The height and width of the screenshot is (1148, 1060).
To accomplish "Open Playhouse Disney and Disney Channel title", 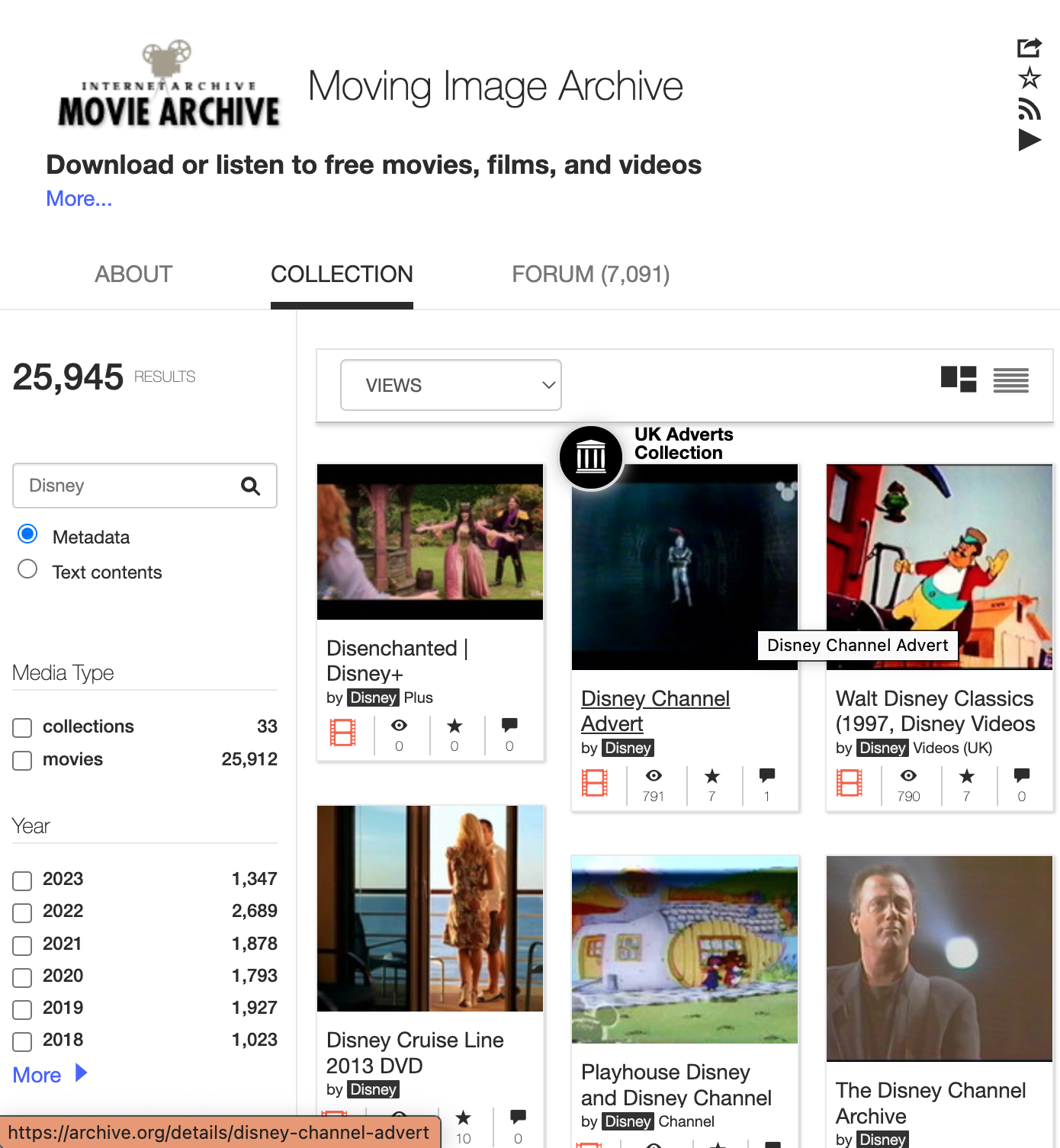I will (676, 1085).
